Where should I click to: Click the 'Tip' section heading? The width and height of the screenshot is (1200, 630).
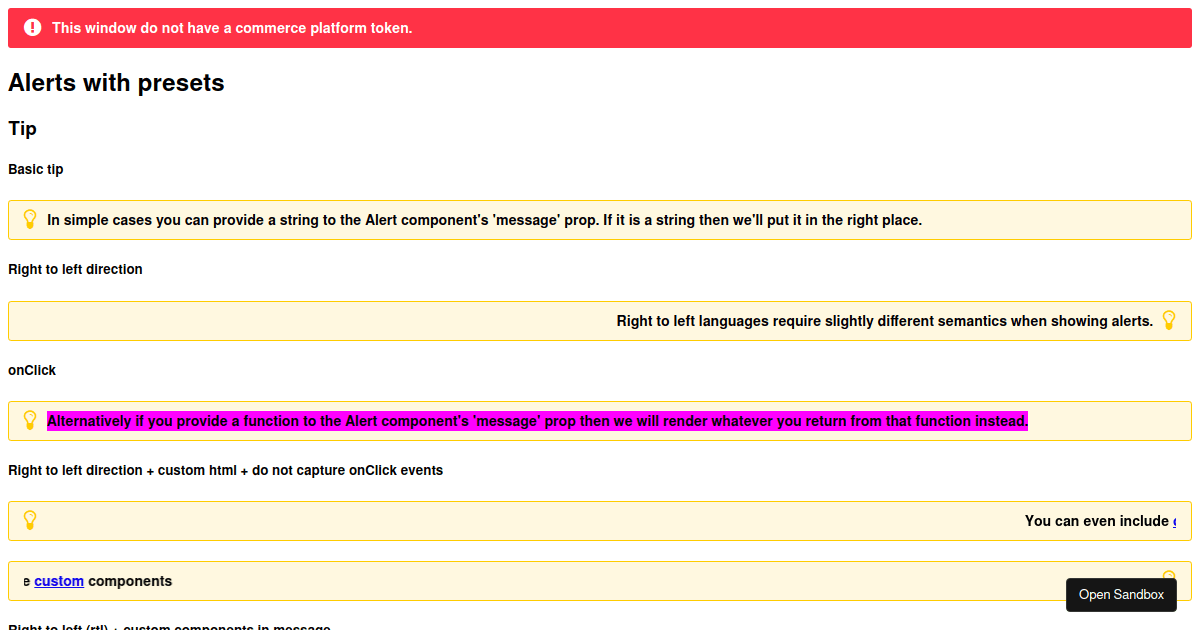(22, 129)
